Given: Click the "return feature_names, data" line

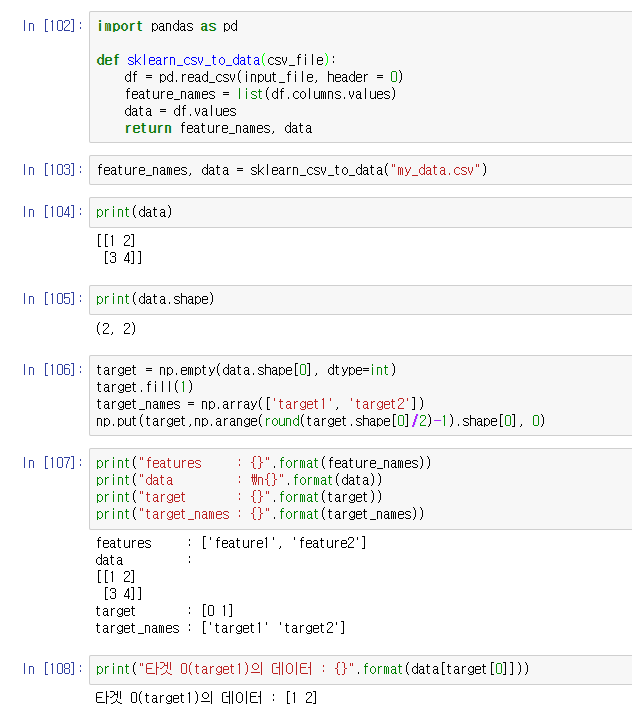Looking at the screenshot, I should [218, 128].
